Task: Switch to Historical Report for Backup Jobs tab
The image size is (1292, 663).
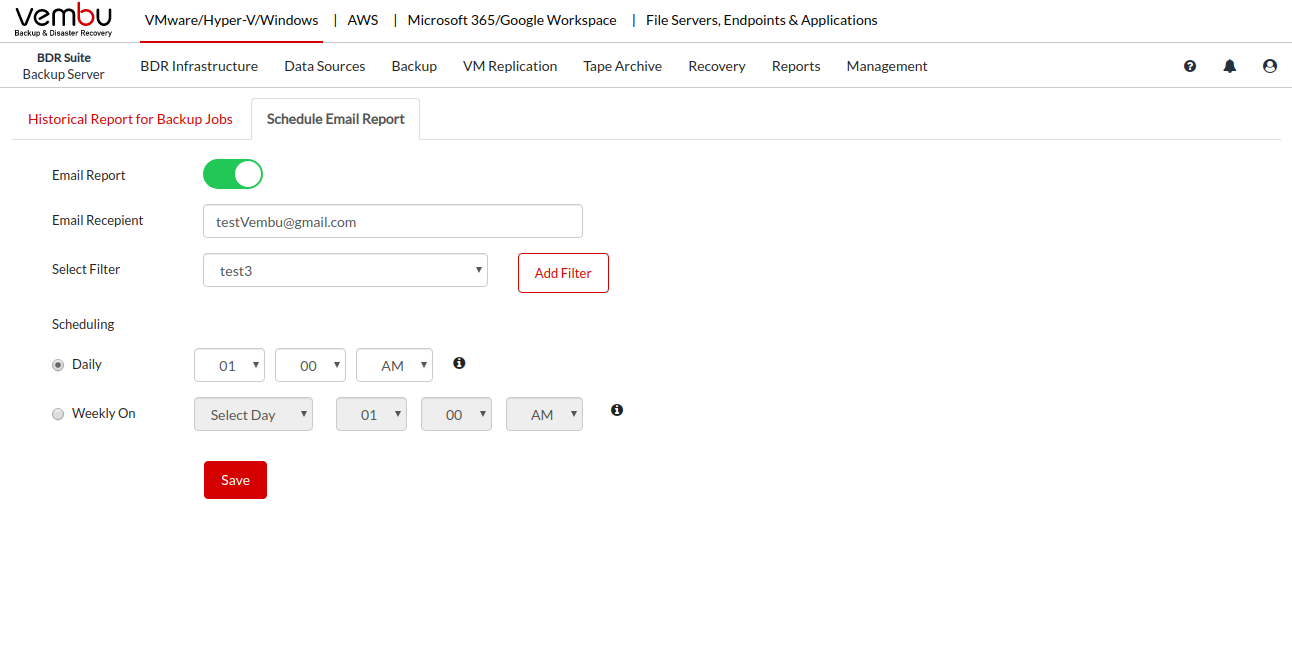Action: [130, 119]
